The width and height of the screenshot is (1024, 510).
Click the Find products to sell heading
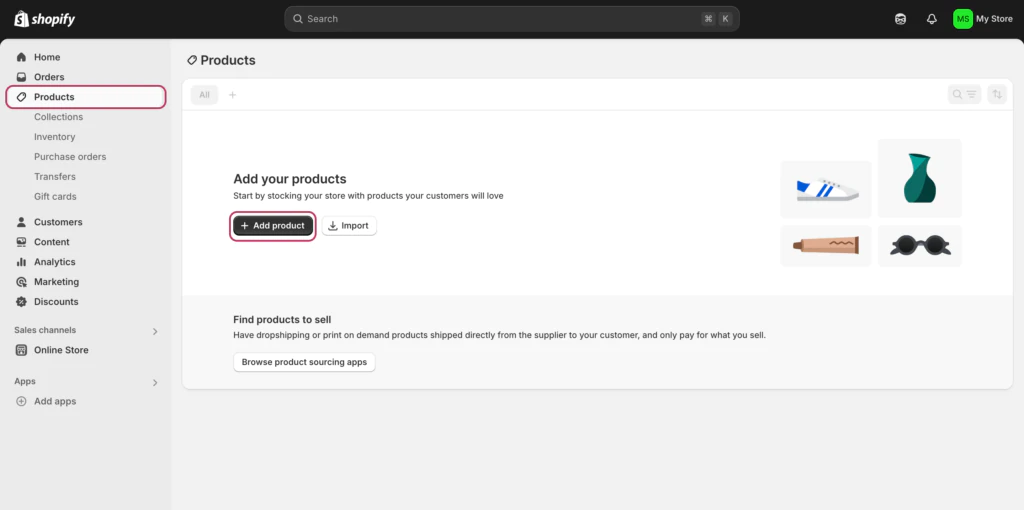[x=282, y=319]
